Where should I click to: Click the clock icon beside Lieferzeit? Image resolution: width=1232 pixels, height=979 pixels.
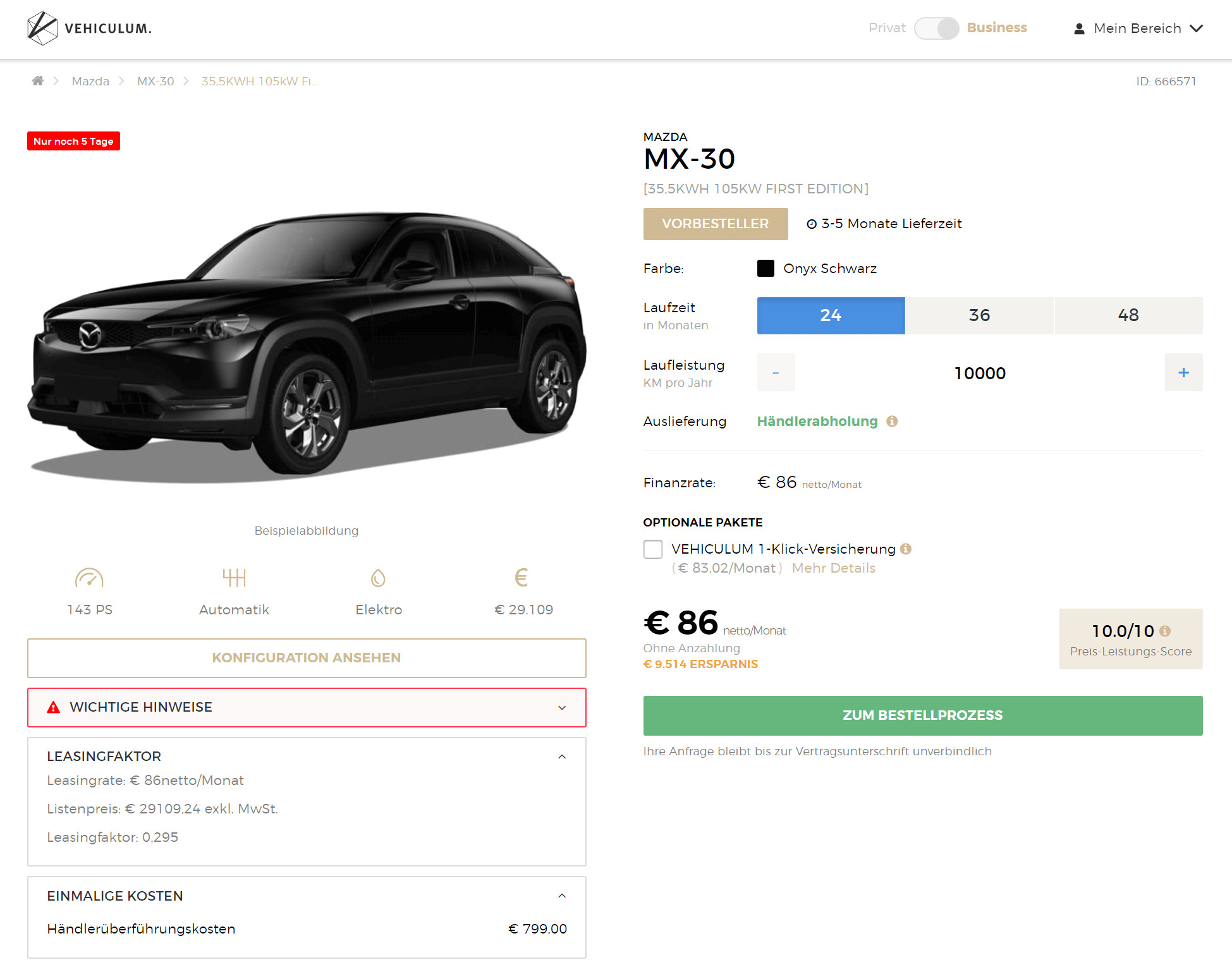[812, 224]
